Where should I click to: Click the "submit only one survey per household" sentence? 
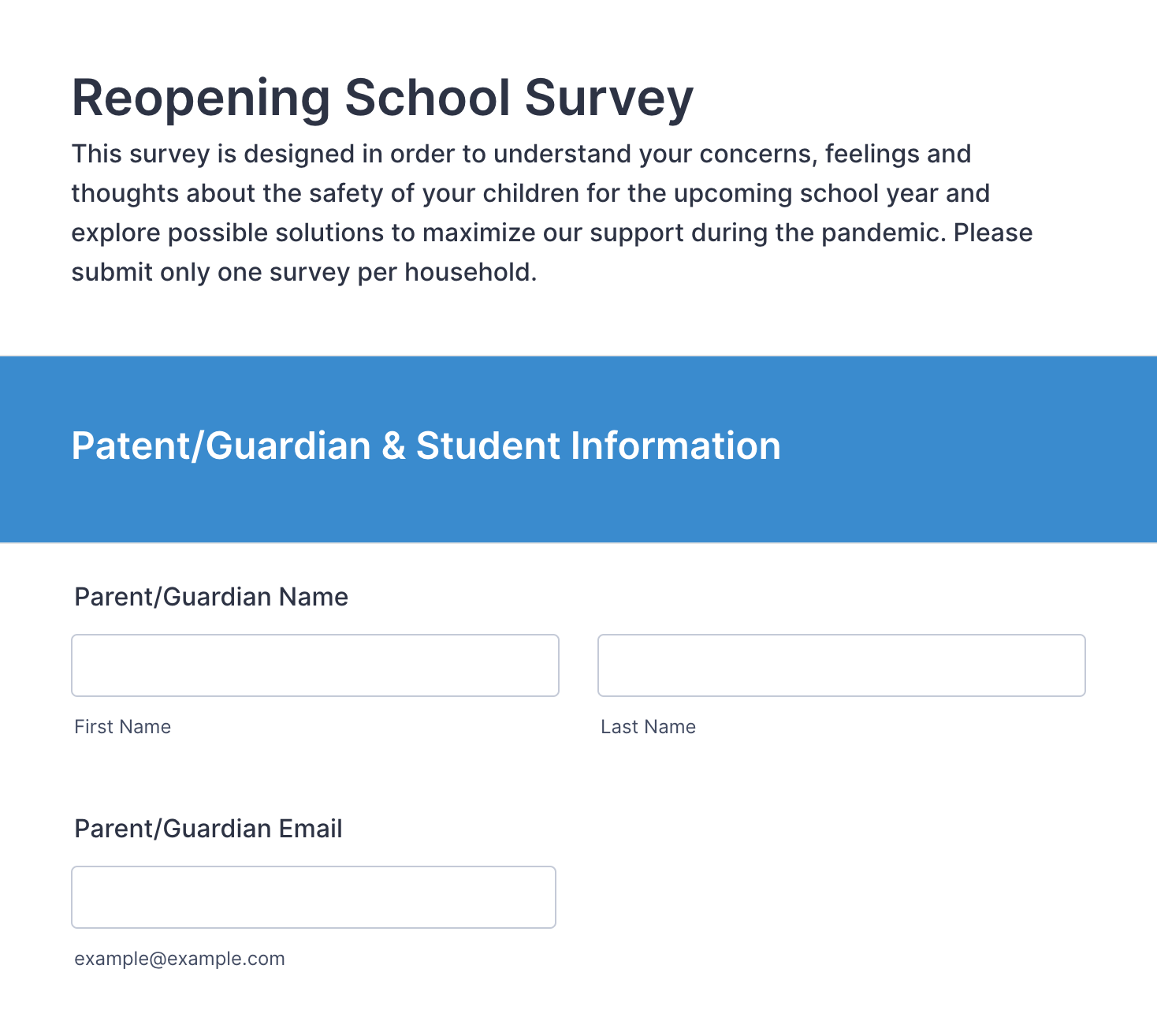coord(304,273)
